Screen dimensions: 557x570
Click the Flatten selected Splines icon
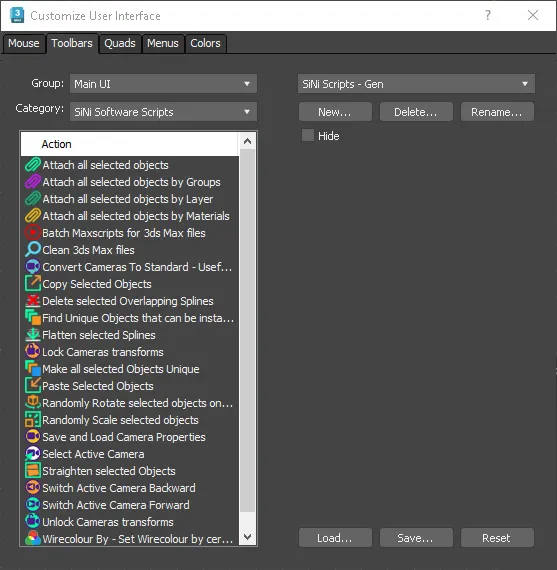[33, 335]
